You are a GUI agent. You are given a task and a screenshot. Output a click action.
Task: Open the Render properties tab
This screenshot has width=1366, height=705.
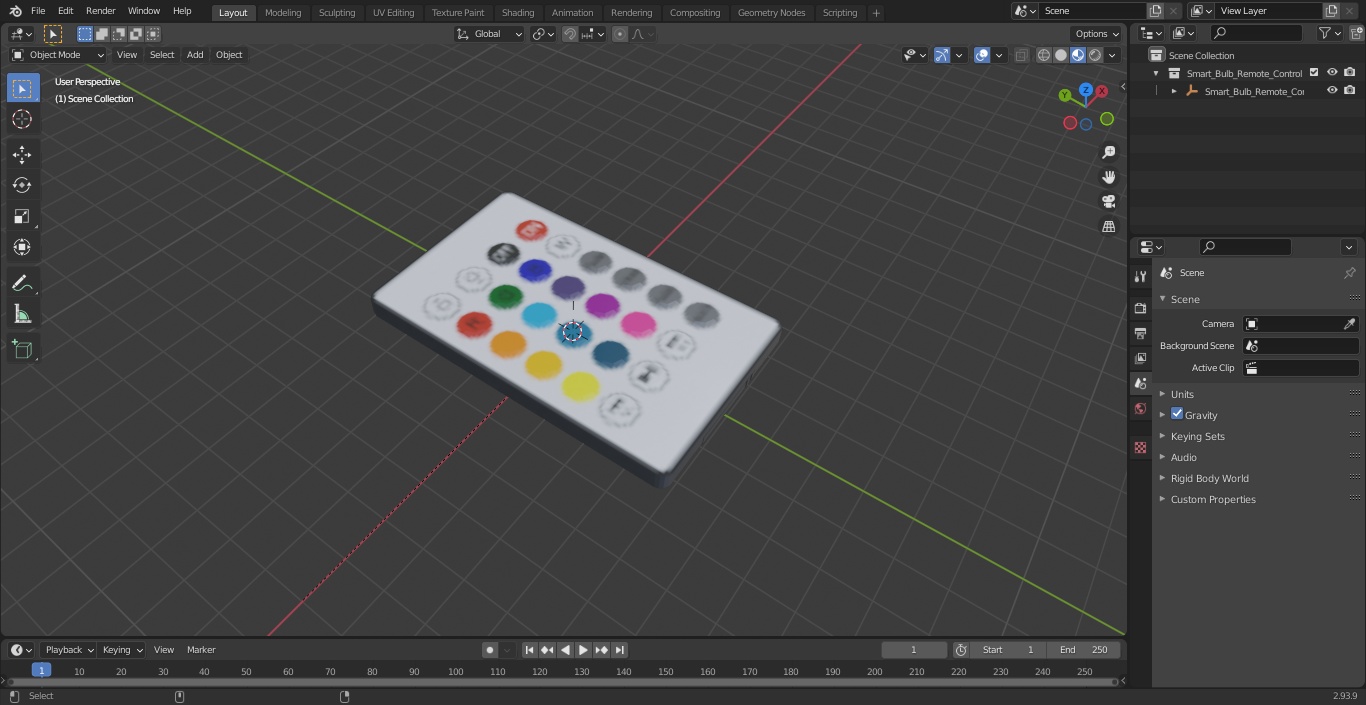[x=1140, y=308]
